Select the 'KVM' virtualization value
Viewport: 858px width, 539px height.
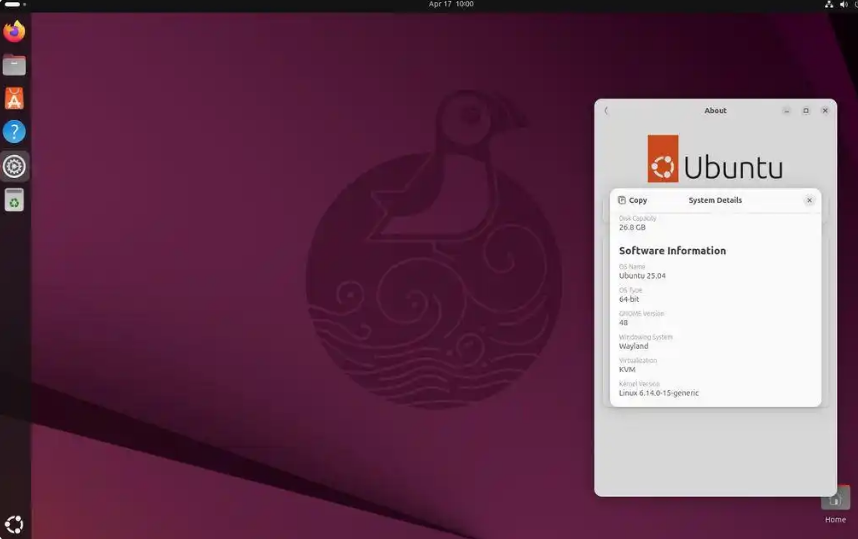click(627, 370)
